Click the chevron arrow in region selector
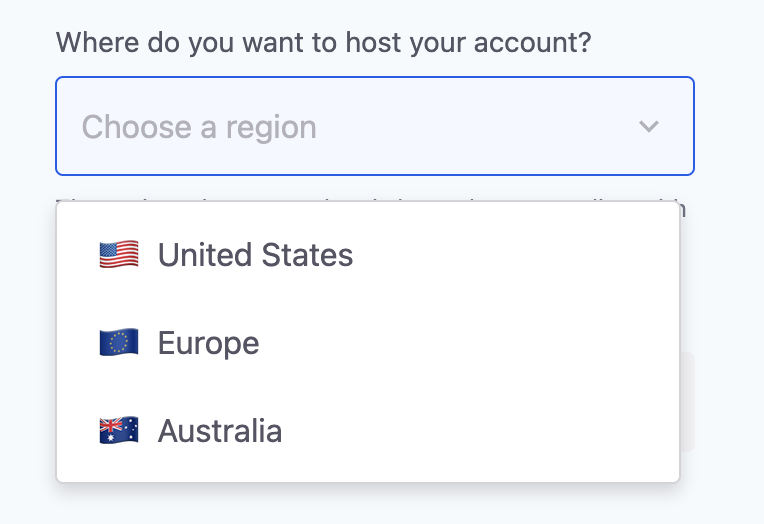764x524 pixels. pyautogui.click(x=649, y=127)
